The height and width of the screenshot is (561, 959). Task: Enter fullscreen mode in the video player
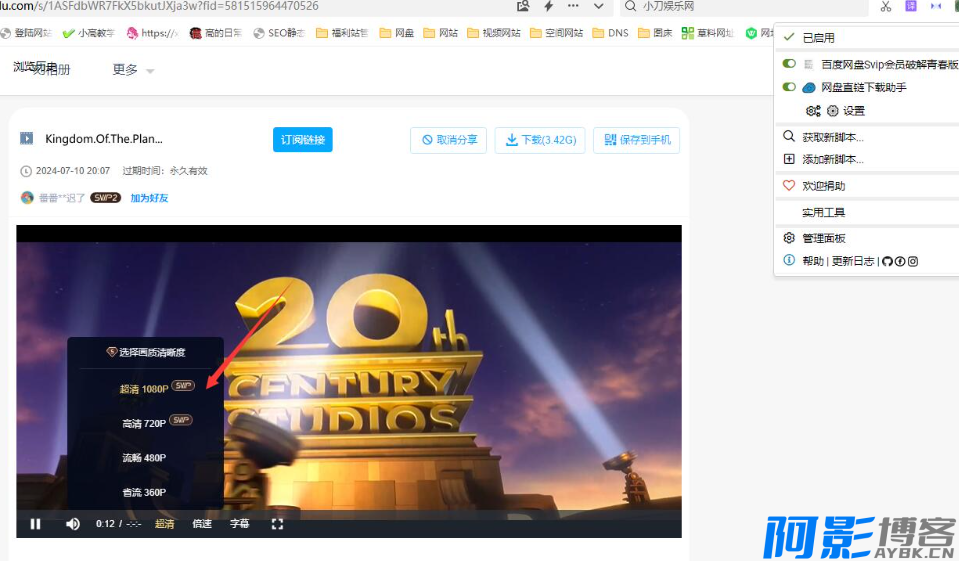(278, 523)
